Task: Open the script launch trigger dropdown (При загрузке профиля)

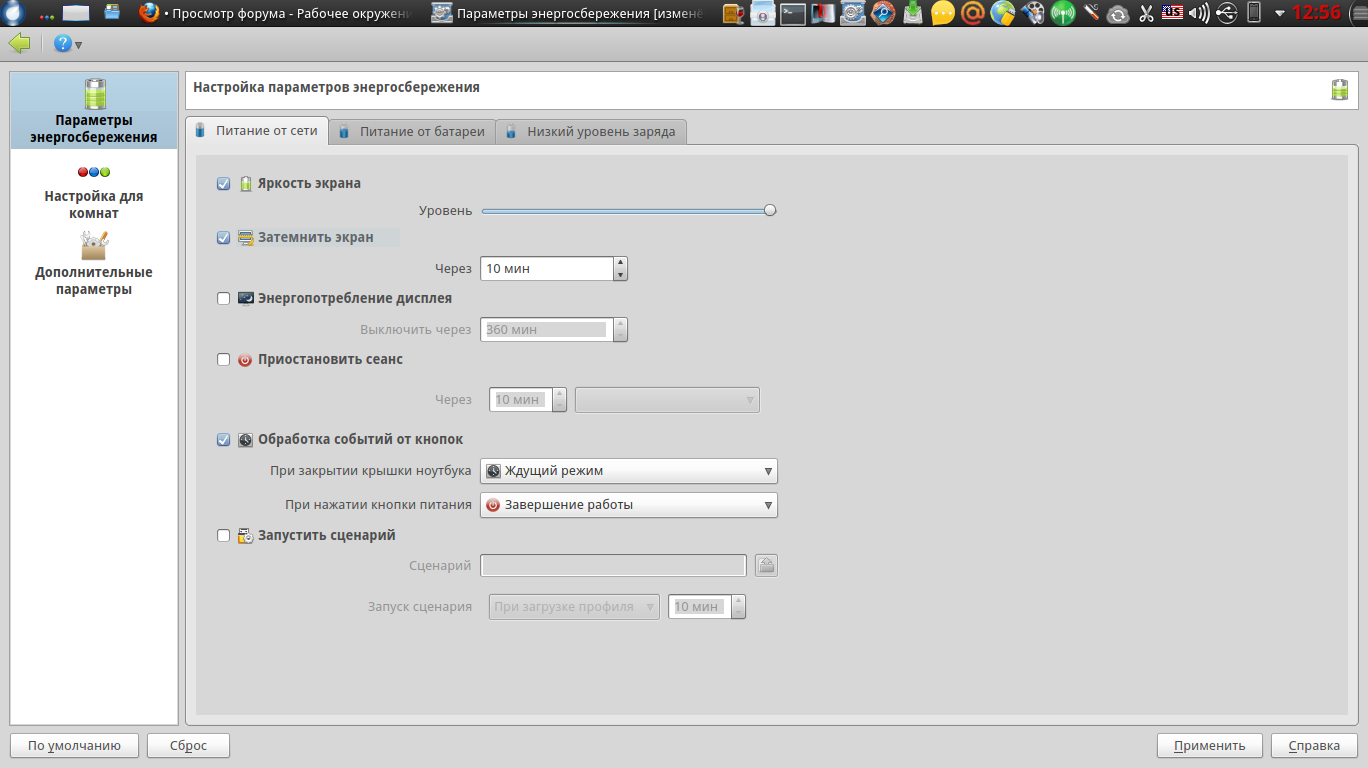Action: coord(574,607)
